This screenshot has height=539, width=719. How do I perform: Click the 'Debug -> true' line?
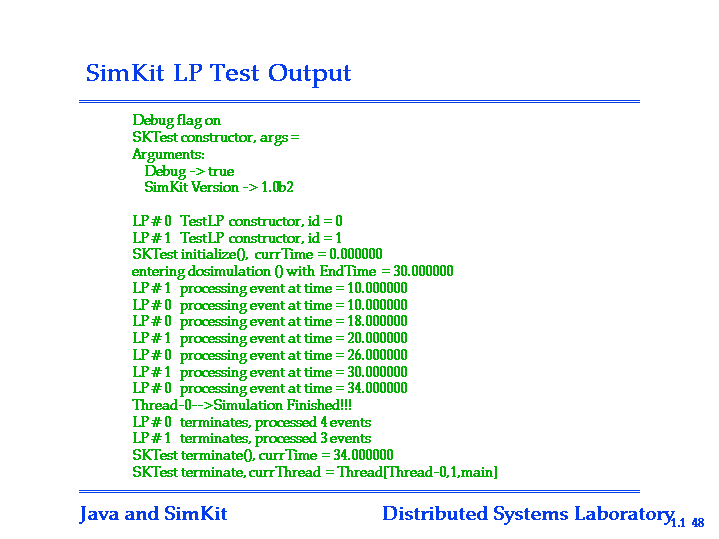click(x=189, y=171)
